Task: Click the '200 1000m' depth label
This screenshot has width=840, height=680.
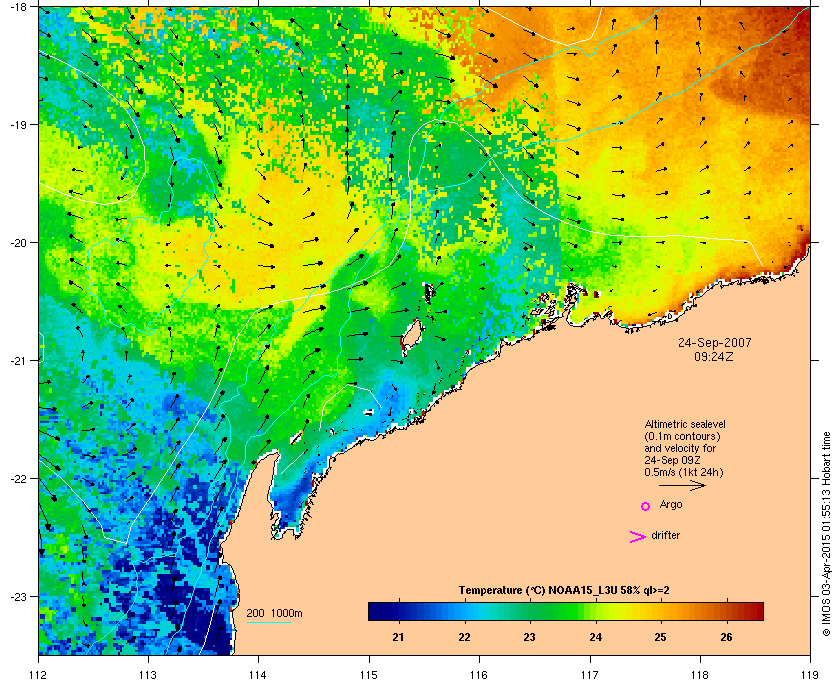Action: [x=274, y=614]
